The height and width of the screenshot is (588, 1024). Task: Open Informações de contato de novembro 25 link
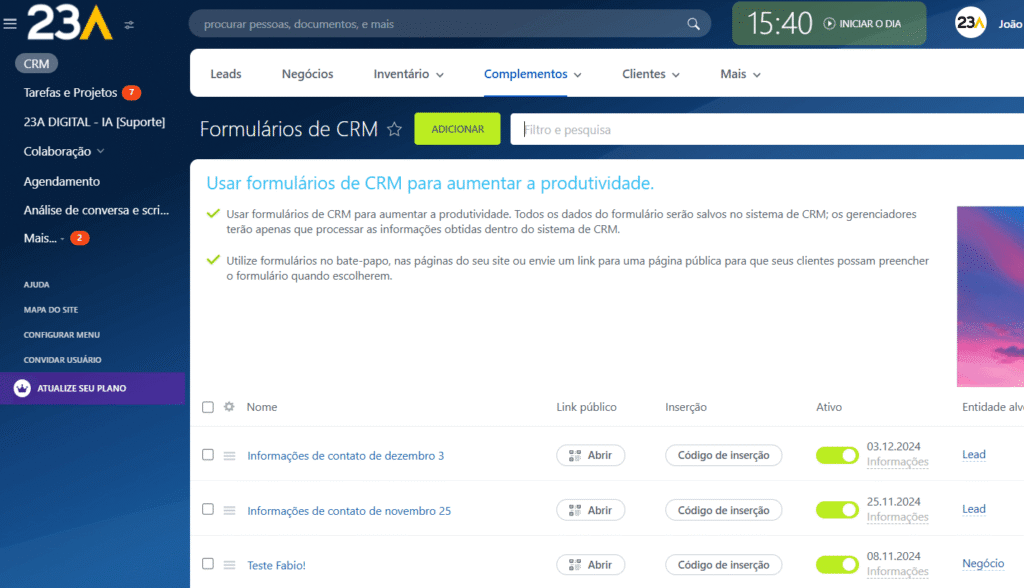point(349,511)
